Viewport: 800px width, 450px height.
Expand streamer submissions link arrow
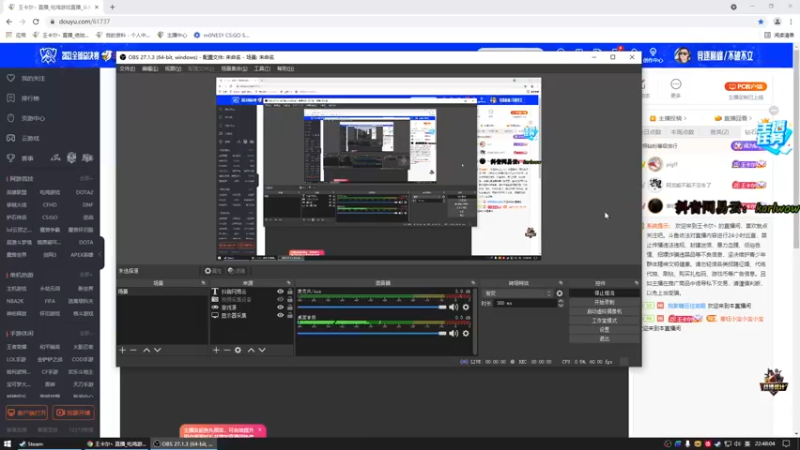tap(685, 118)
